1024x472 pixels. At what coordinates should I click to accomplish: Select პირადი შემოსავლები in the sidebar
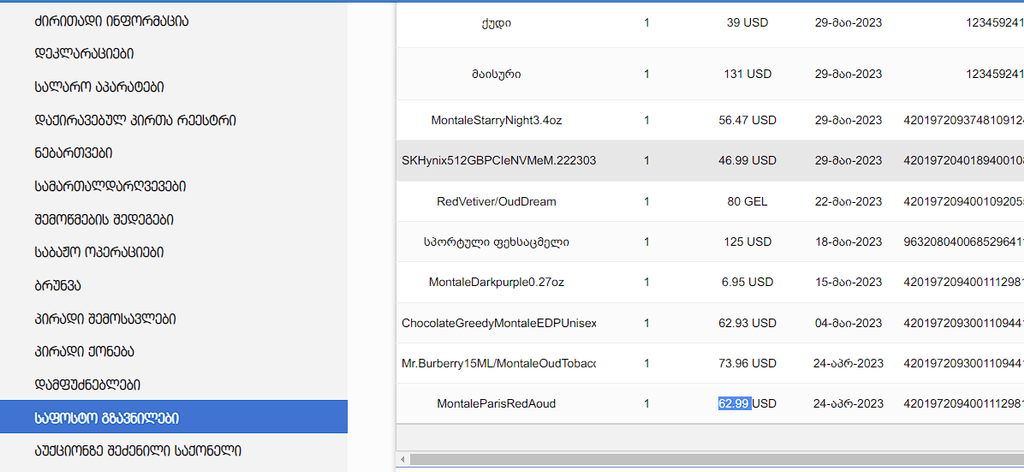pyautogui.click(x=105, y=319)
